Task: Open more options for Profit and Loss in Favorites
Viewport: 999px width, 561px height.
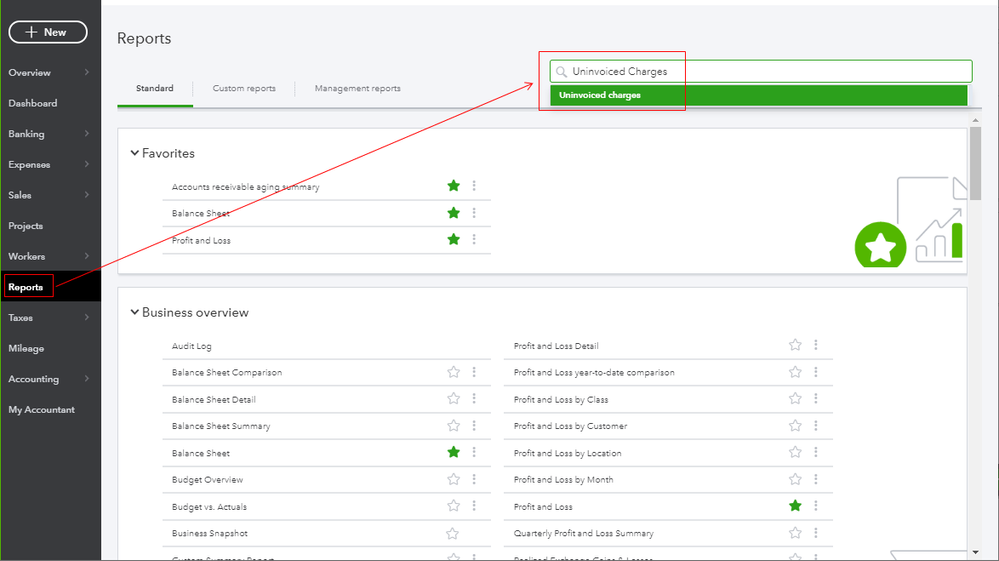Action: [x=474, y=239]
